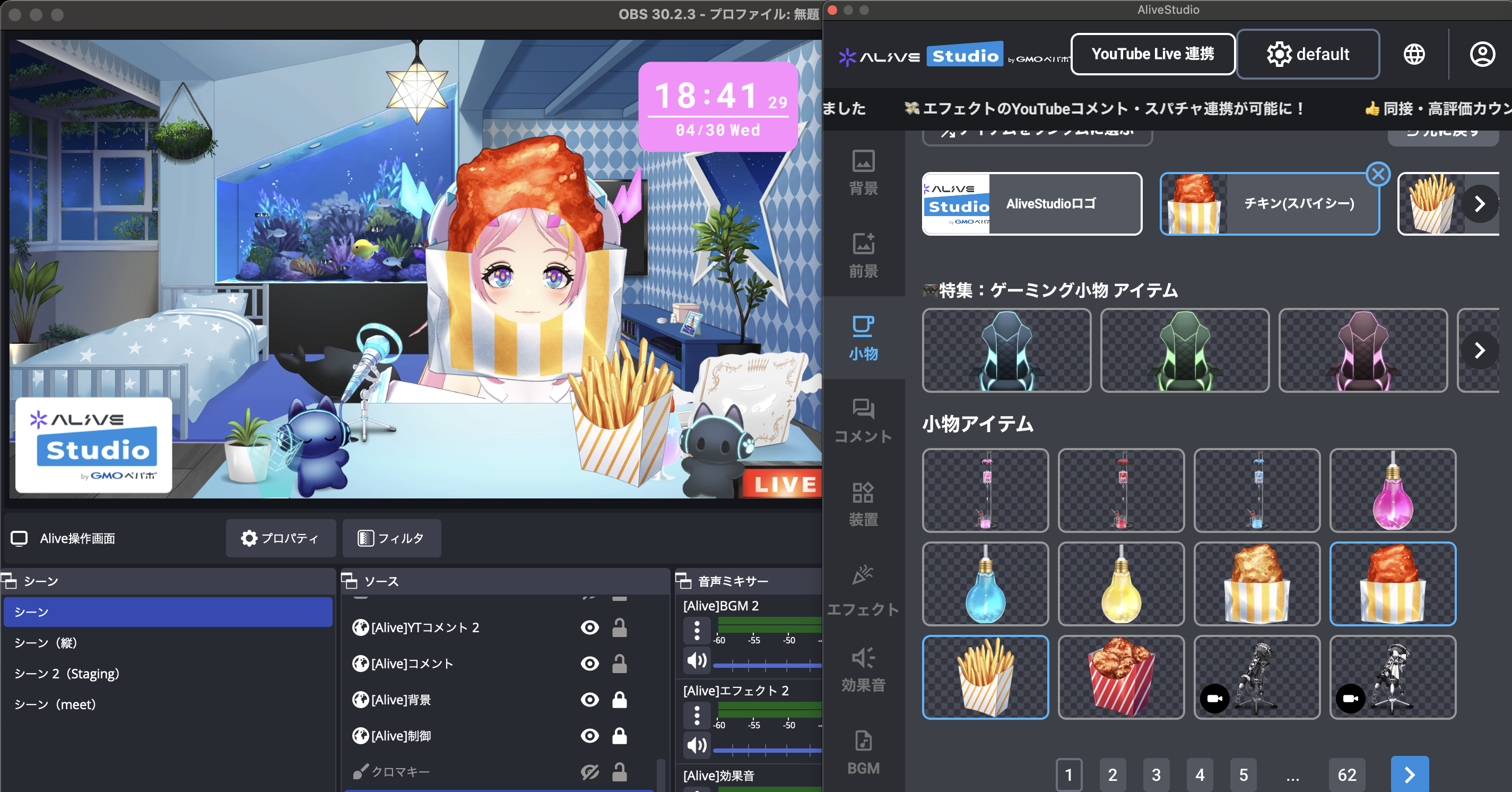The width and height of the screenshot is (1512, 792).
Task: Click the Alive操作画面 source label
Action: [x=77, y=538]
